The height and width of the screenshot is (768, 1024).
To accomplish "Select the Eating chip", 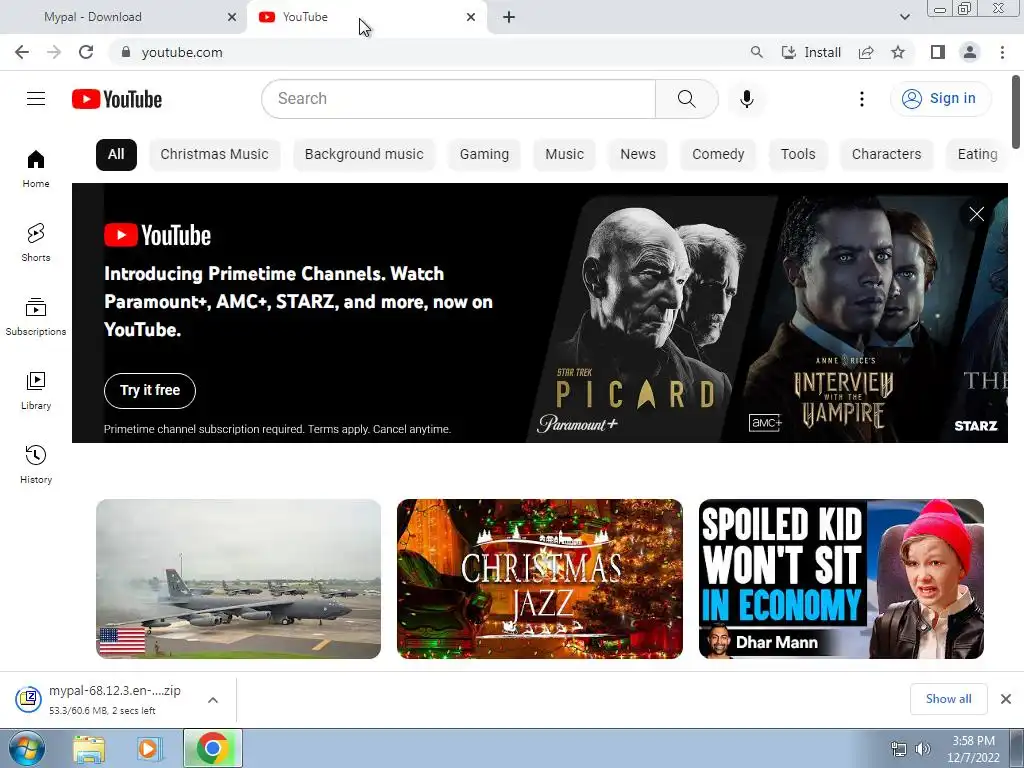I will click(977, 155).
